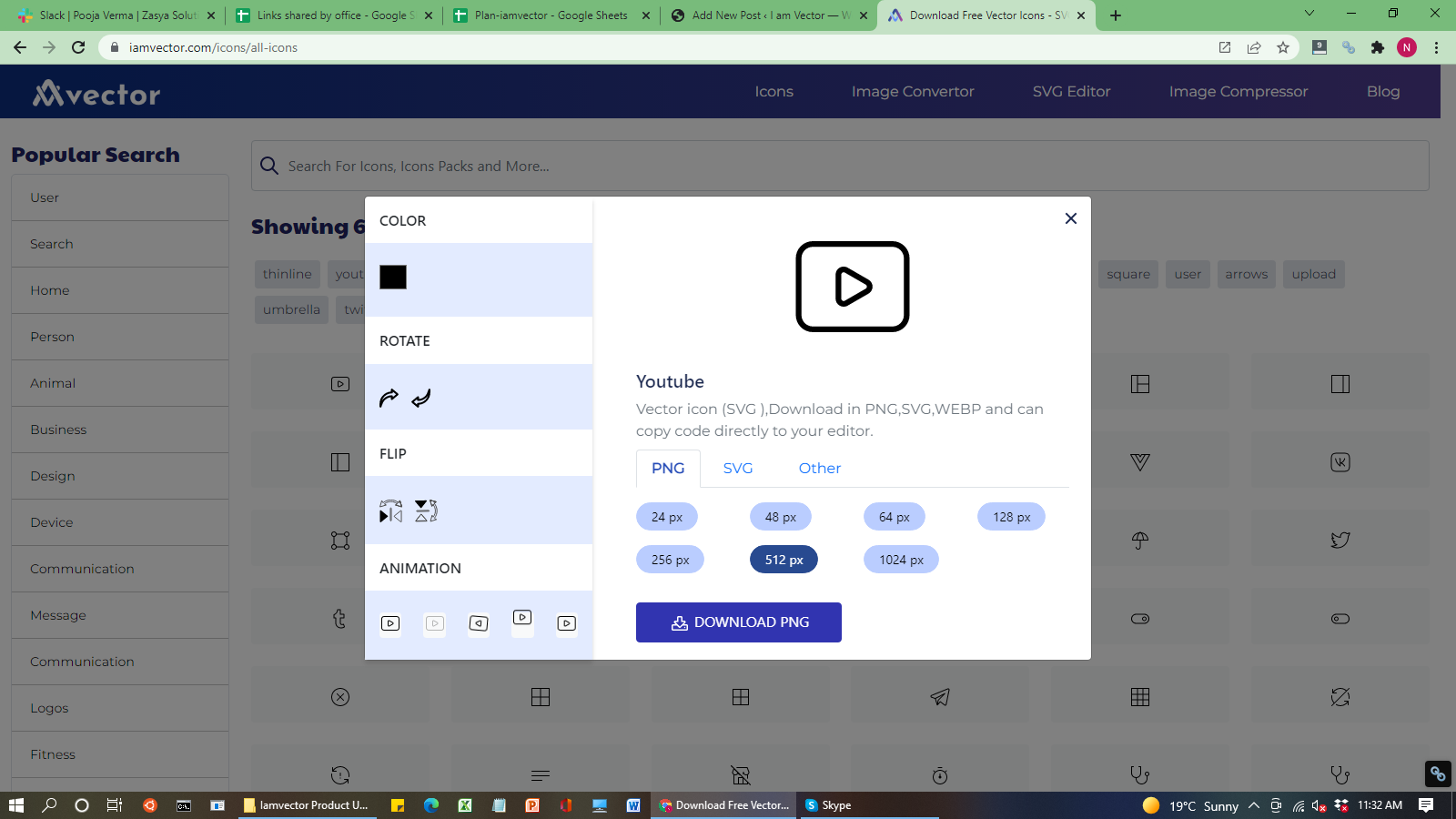The width and height of the screenshot is (1456, 819).
Task: Choose the faded animation preview icon
Action: (x=435, y=623)
